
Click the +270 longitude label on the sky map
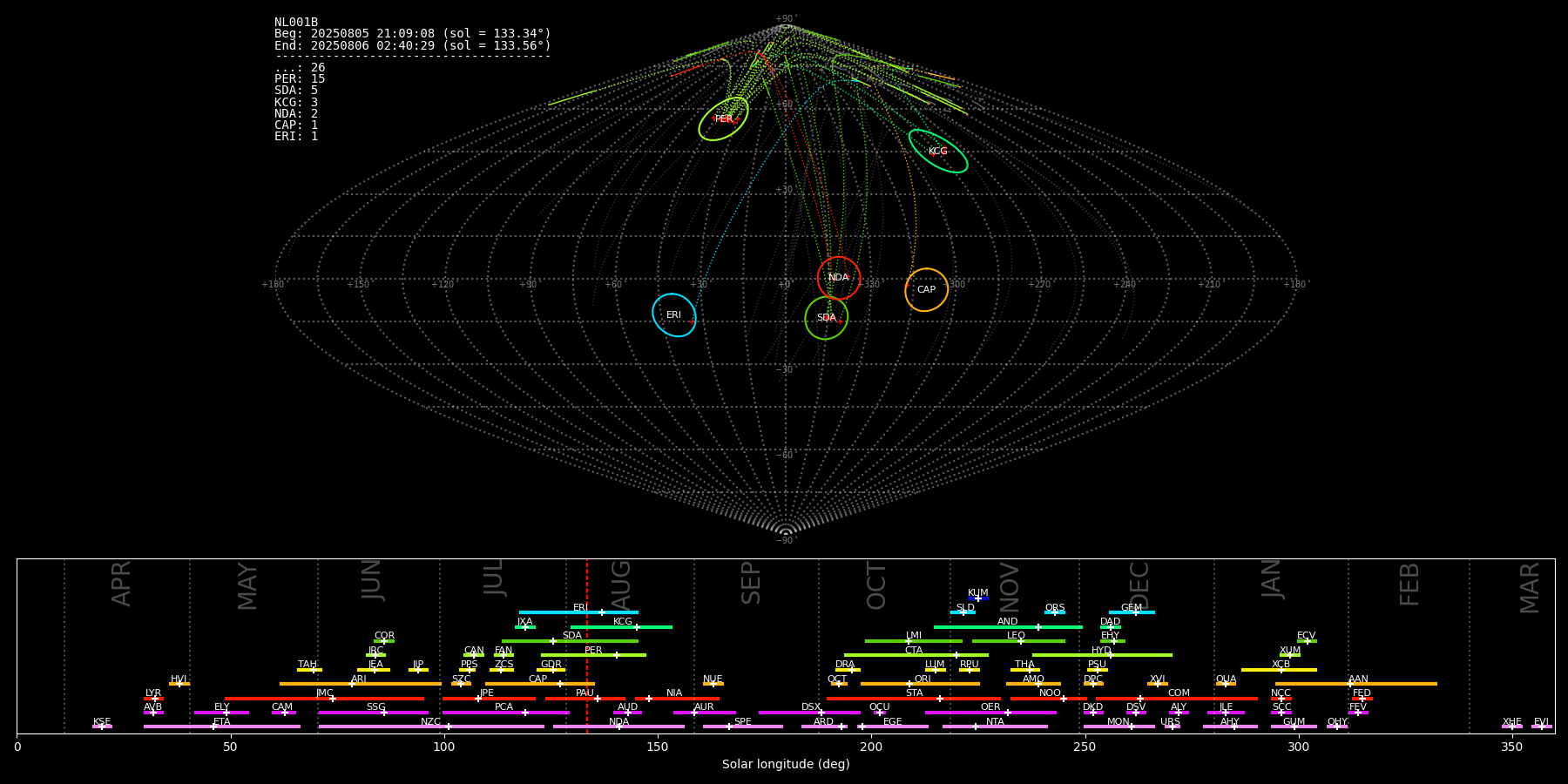[x=1039, y=284]
